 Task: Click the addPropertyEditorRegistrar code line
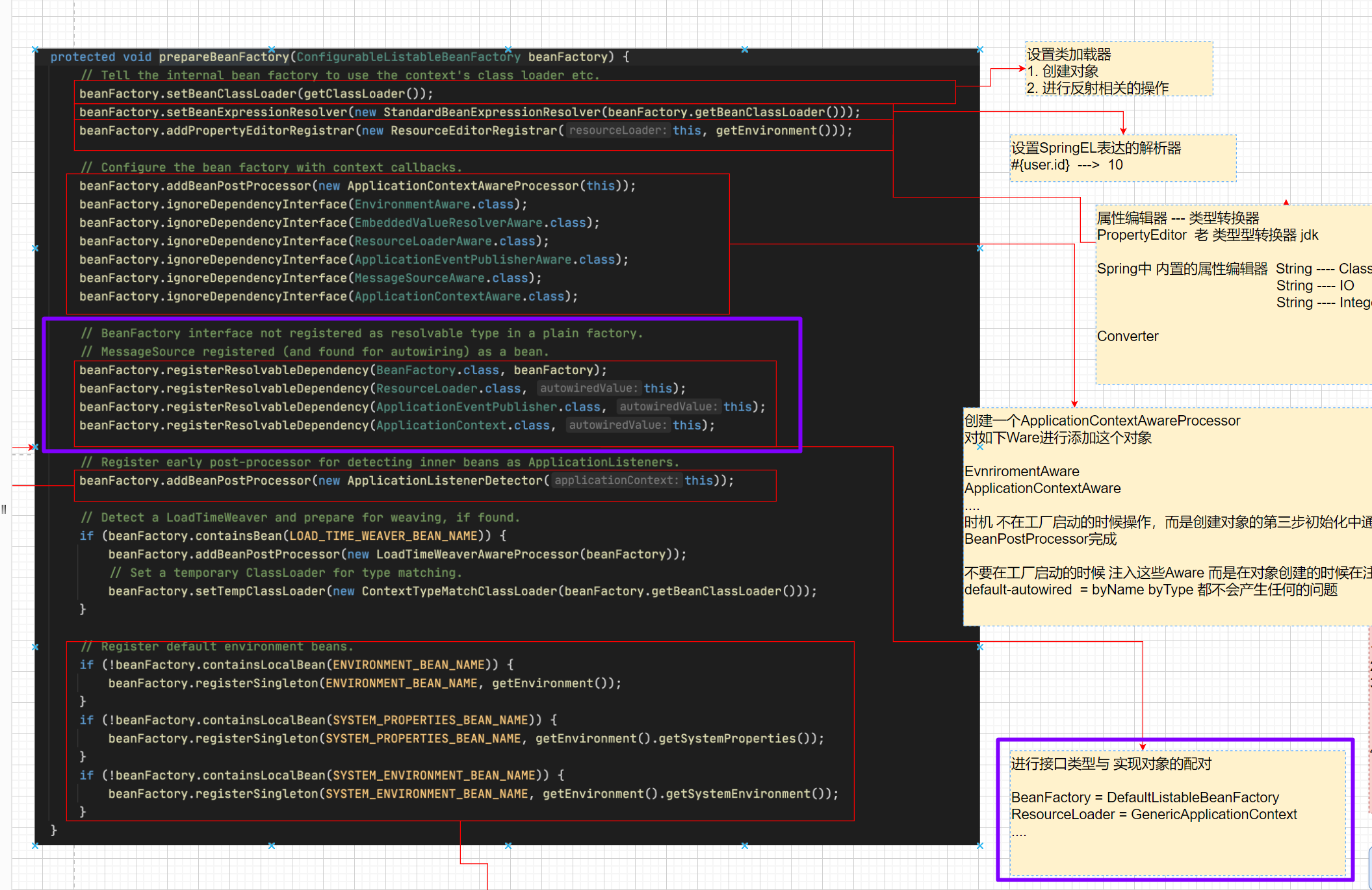[x=466, y=131]
